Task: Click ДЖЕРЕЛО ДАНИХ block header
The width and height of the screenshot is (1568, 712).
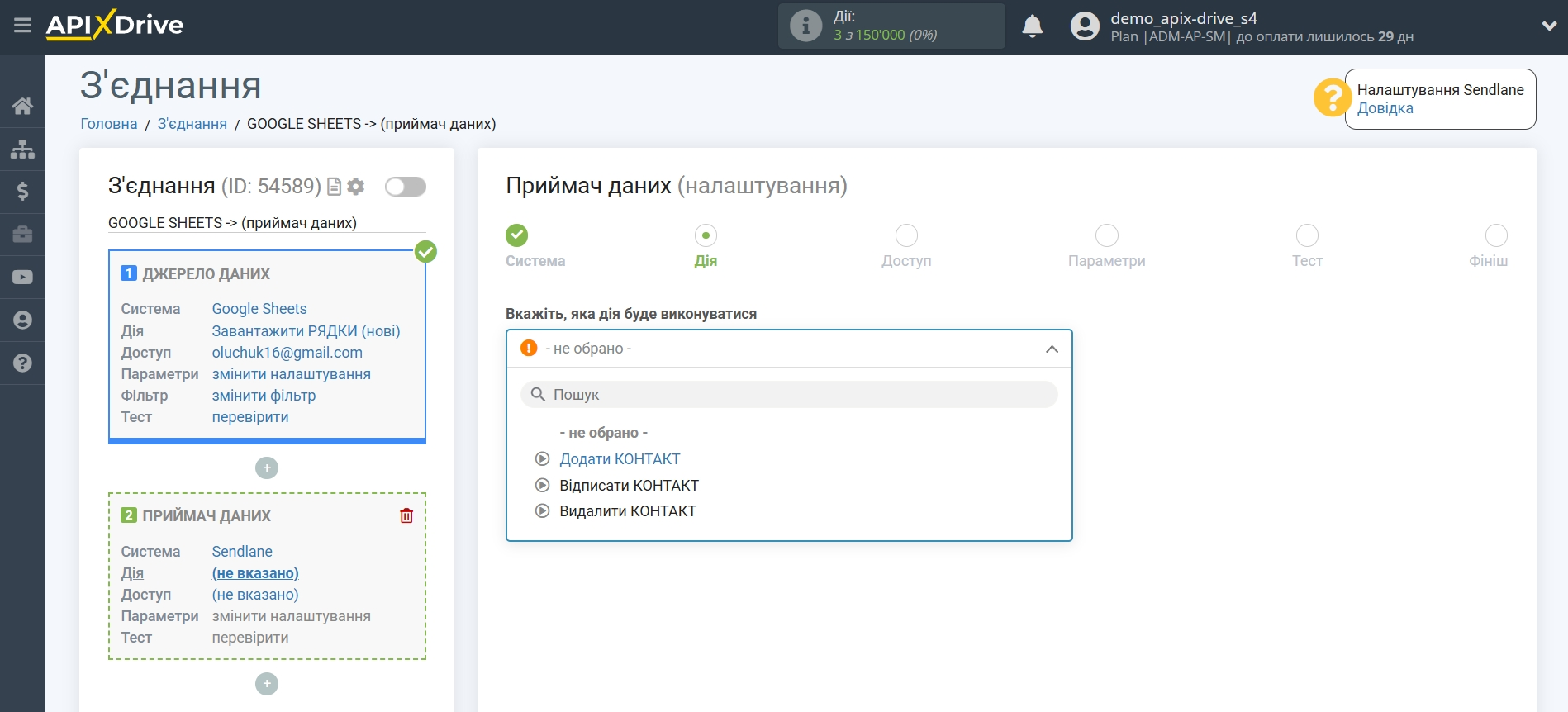Action: coord(206,274)
